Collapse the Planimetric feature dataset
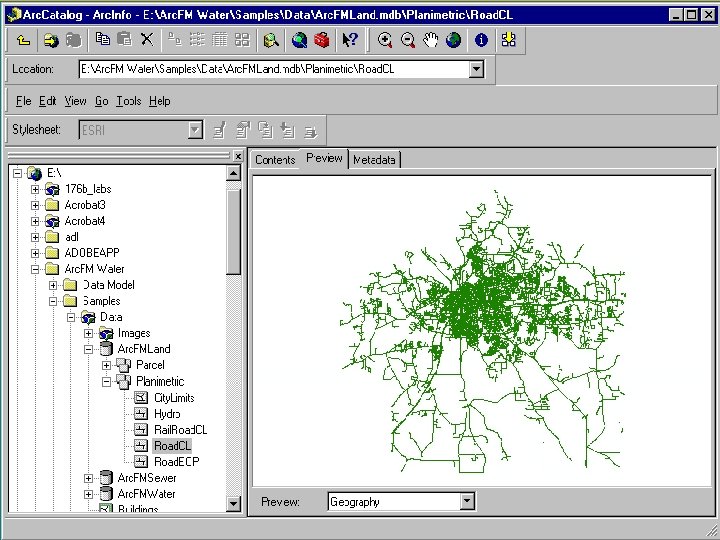 [106, 382]
